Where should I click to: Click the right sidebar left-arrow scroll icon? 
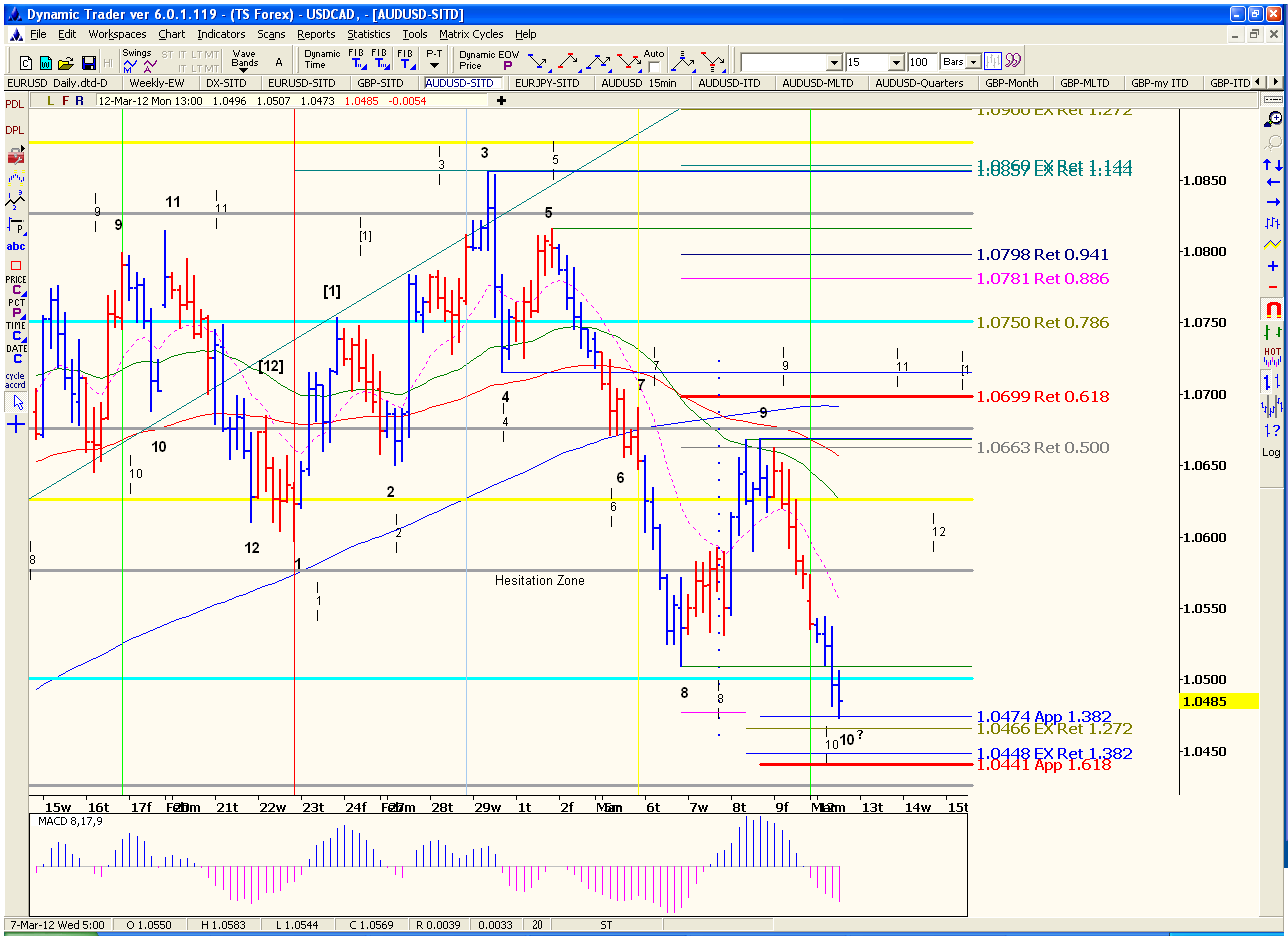point(1272,182)
